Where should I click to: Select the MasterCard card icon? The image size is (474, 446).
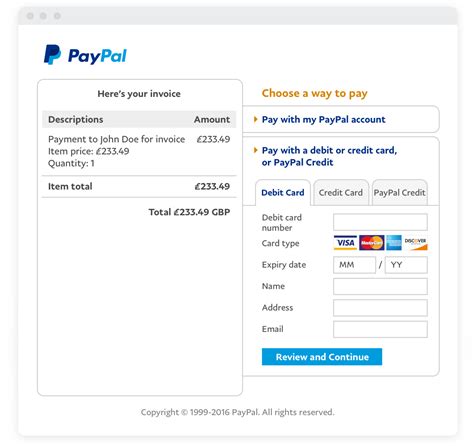(371, 243)
